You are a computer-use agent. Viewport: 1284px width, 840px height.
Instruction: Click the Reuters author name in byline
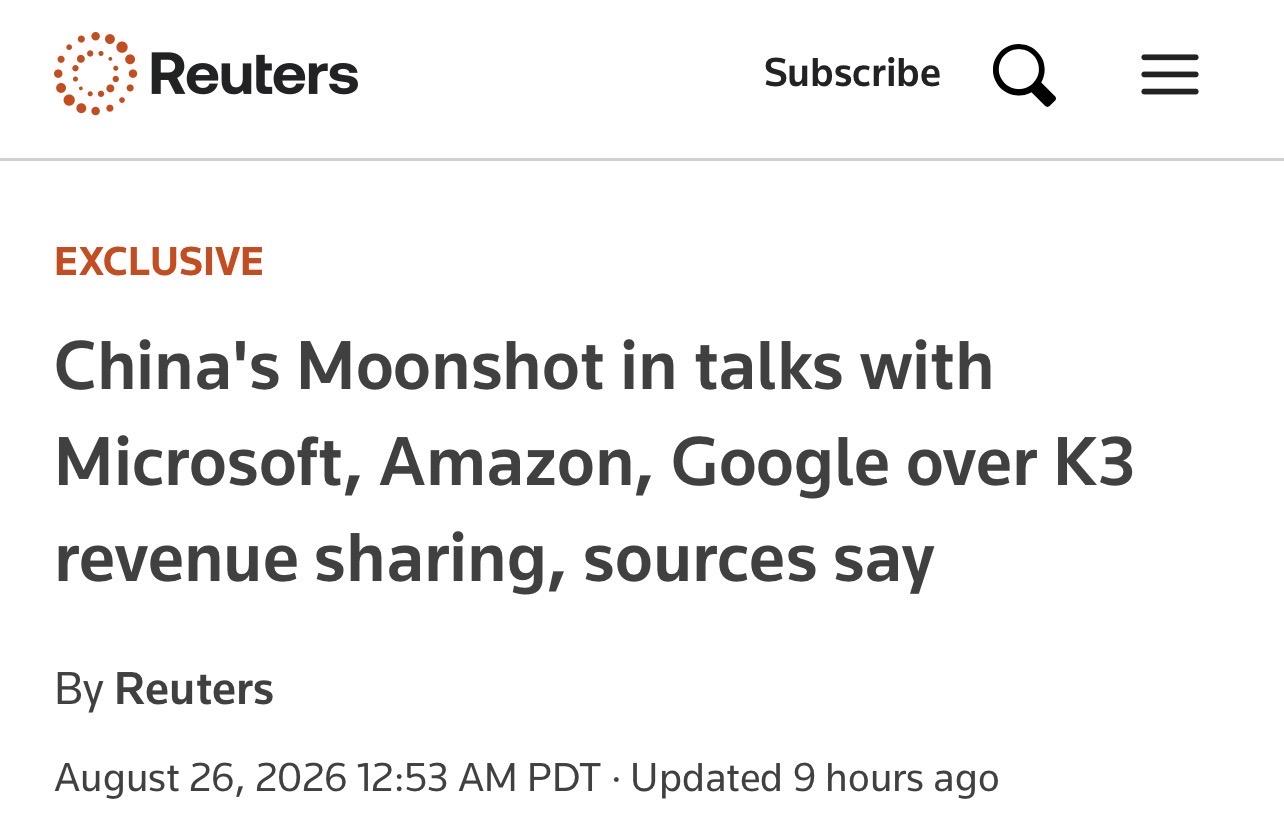pyautogui.click(x=194, y=689)
